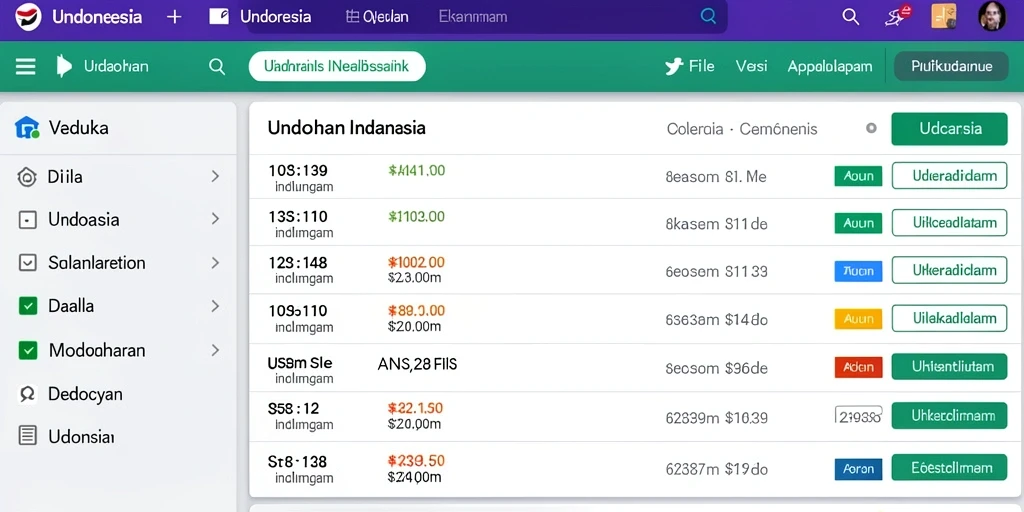Screen dimensions: 1024x512
Task: Click the Uadhranils INealbssaink search pill
Action: pos(337,66)
